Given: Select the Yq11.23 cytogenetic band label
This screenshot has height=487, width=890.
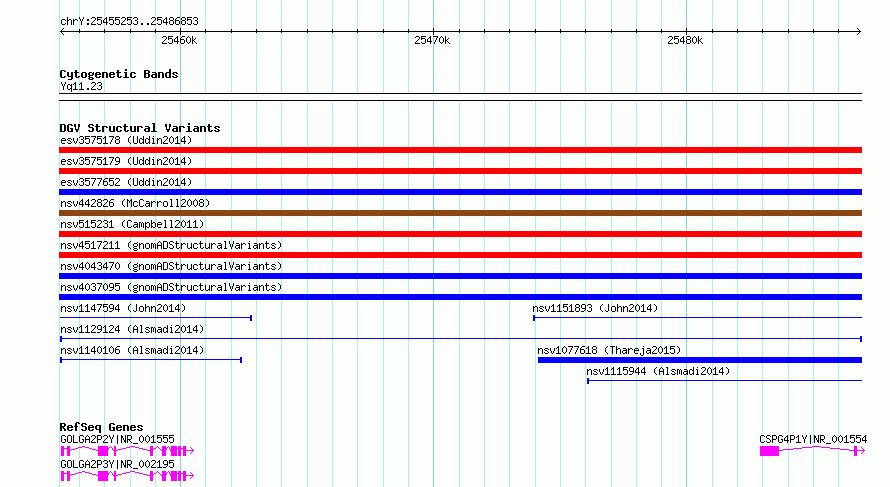Looking at the screenshot, I should 81,86.
